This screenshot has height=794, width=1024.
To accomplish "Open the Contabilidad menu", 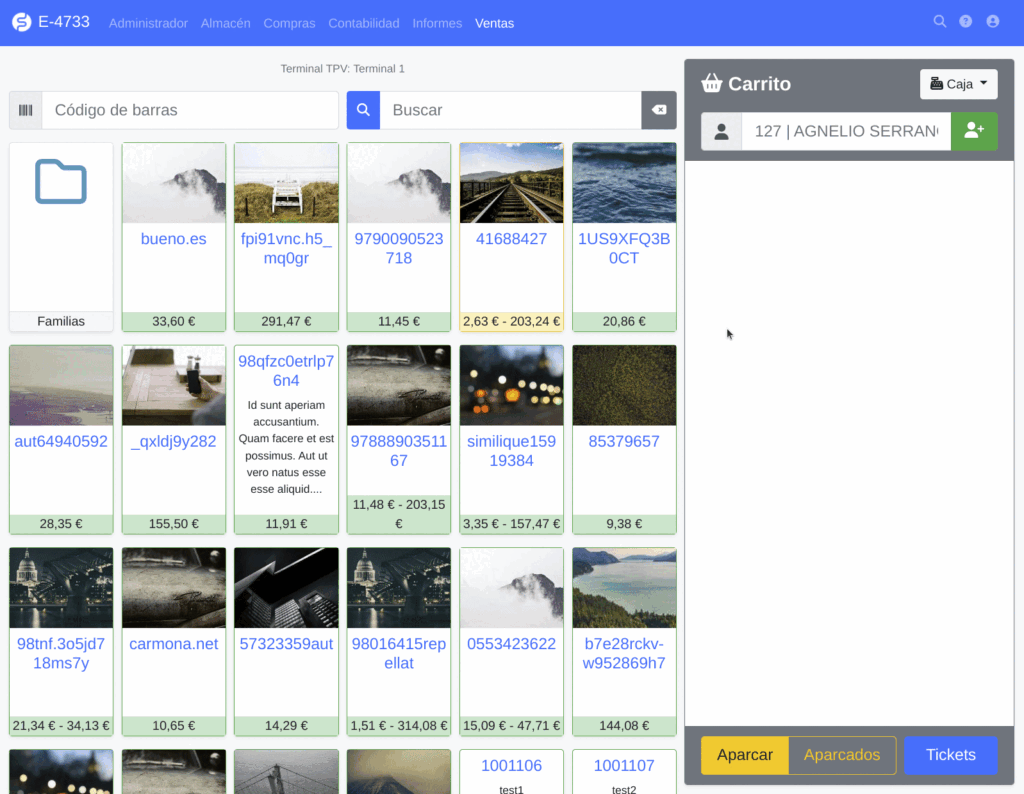I will [363, 23].
